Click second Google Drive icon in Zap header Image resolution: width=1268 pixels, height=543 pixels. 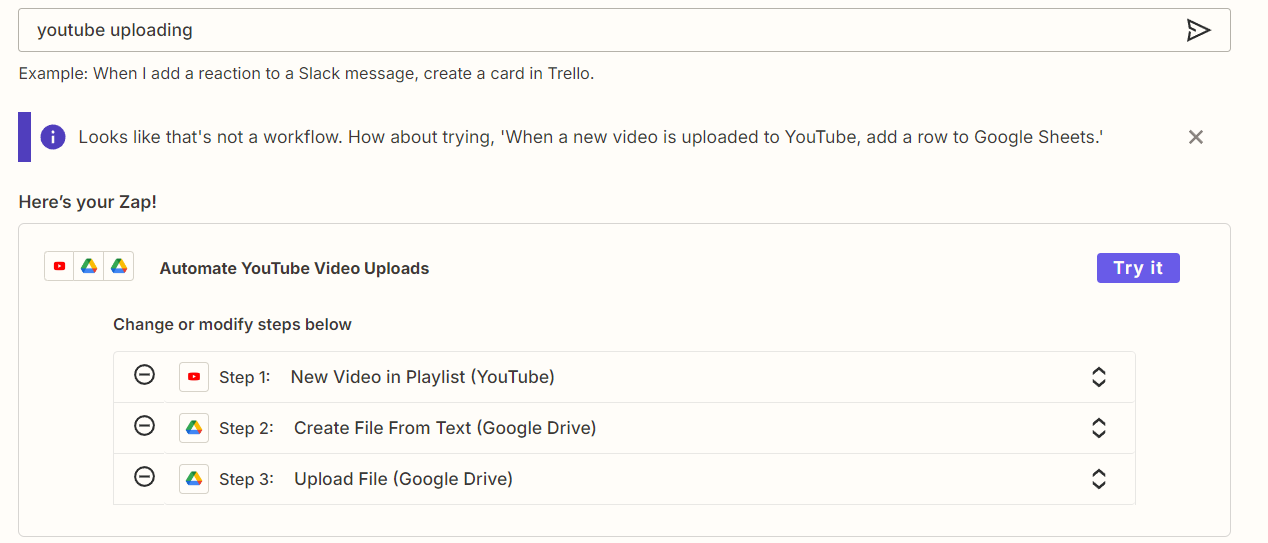point(119,266)
